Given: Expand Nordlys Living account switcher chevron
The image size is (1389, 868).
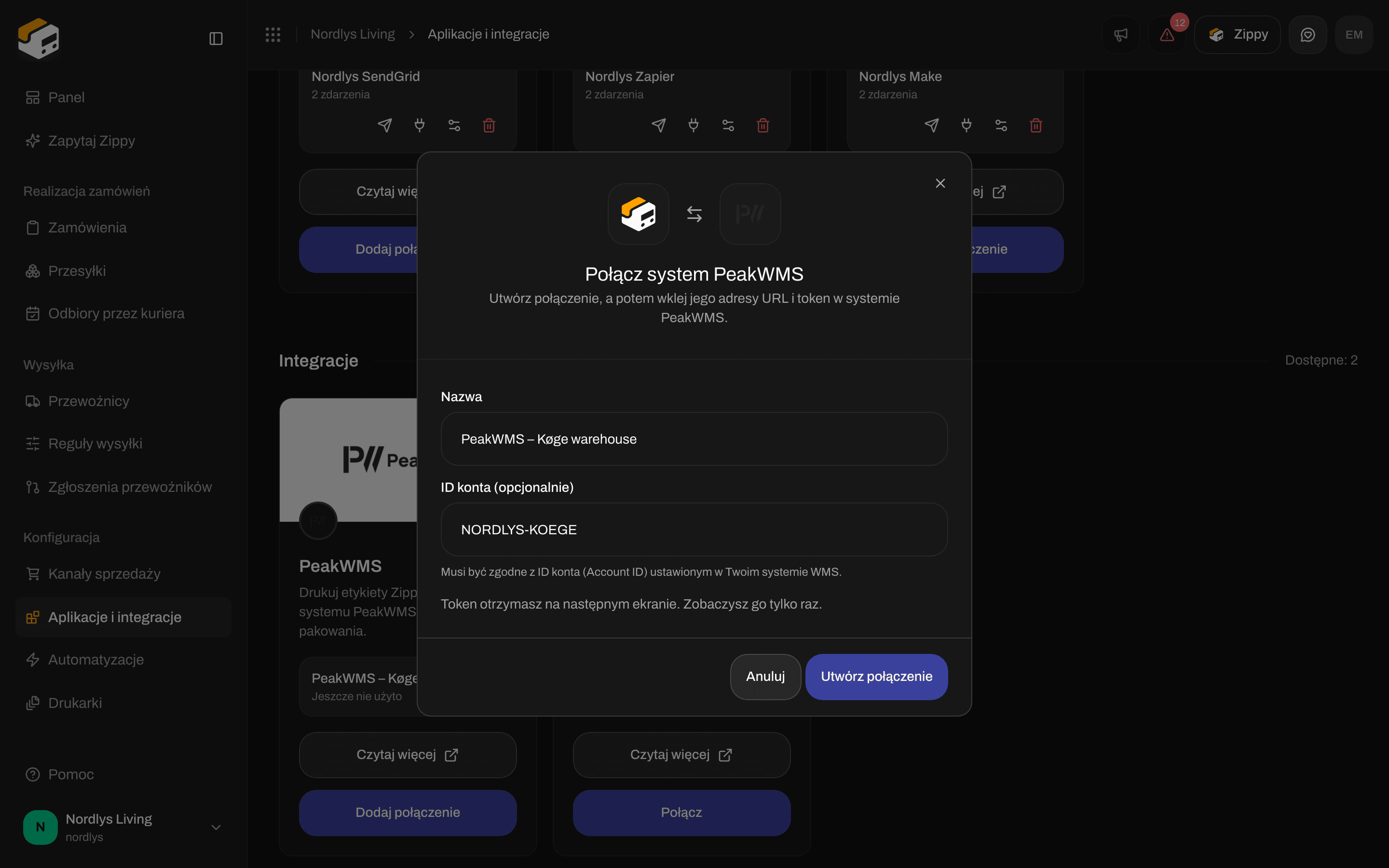Looking at the screenshot, I should pyautogui.click(x=216, y=827).
